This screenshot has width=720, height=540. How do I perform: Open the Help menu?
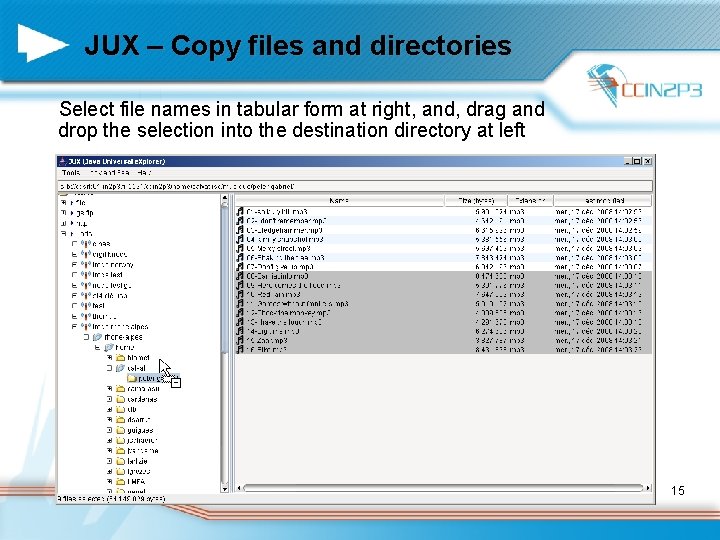(144, 173)
